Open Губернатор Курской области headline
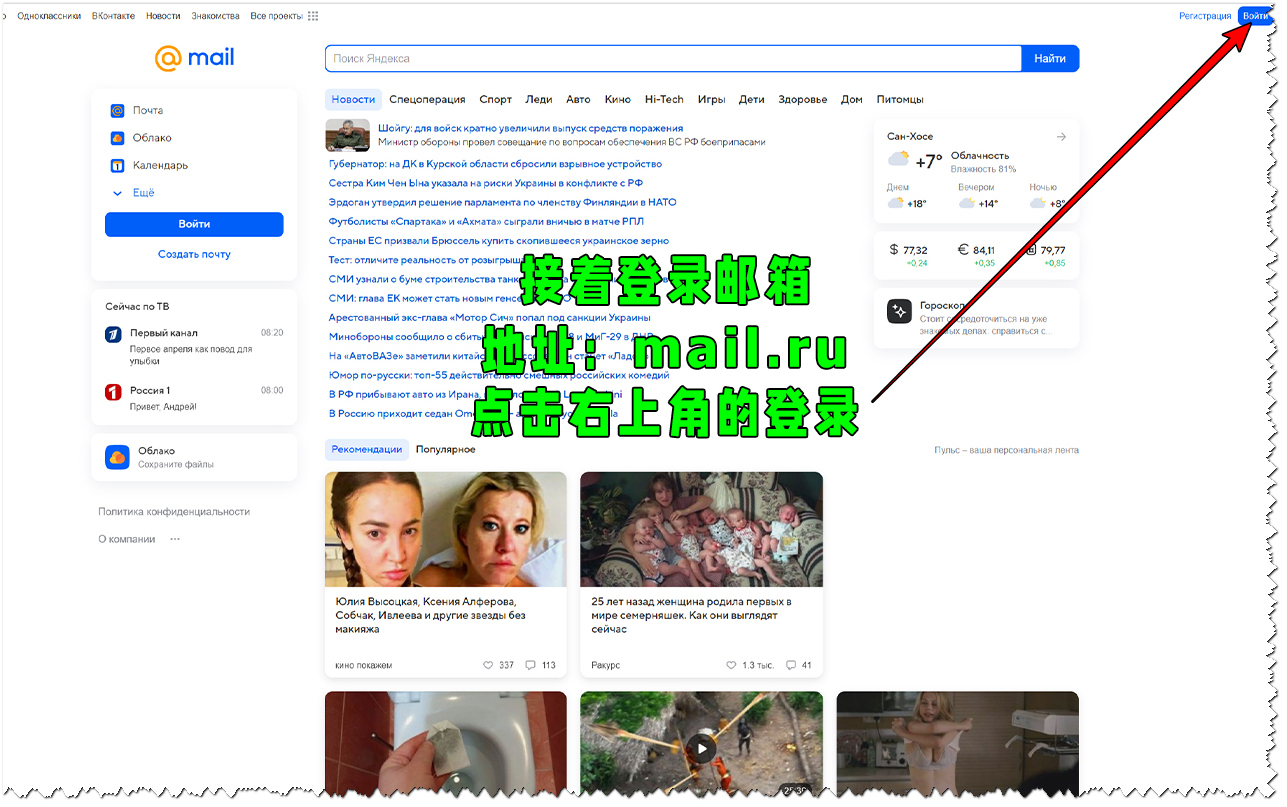 tap(495, 164)
